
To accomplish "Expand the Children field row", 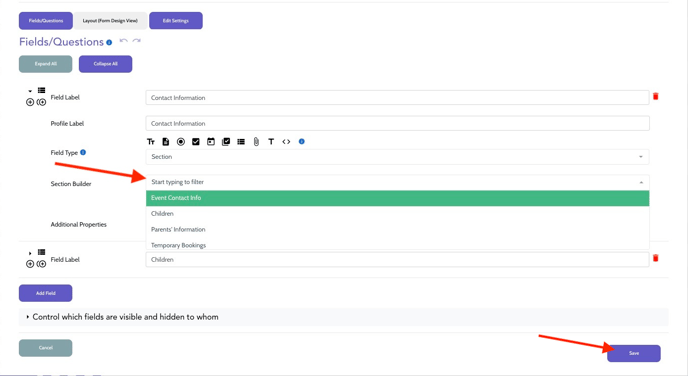I will [30, 253].
